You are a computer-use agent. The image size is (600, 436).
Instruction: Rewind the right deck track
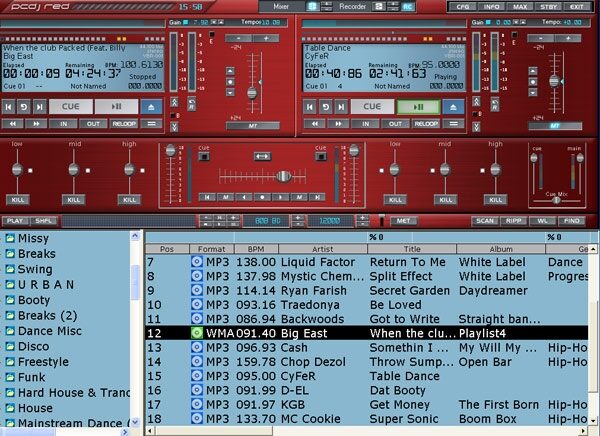pos(315,124)
